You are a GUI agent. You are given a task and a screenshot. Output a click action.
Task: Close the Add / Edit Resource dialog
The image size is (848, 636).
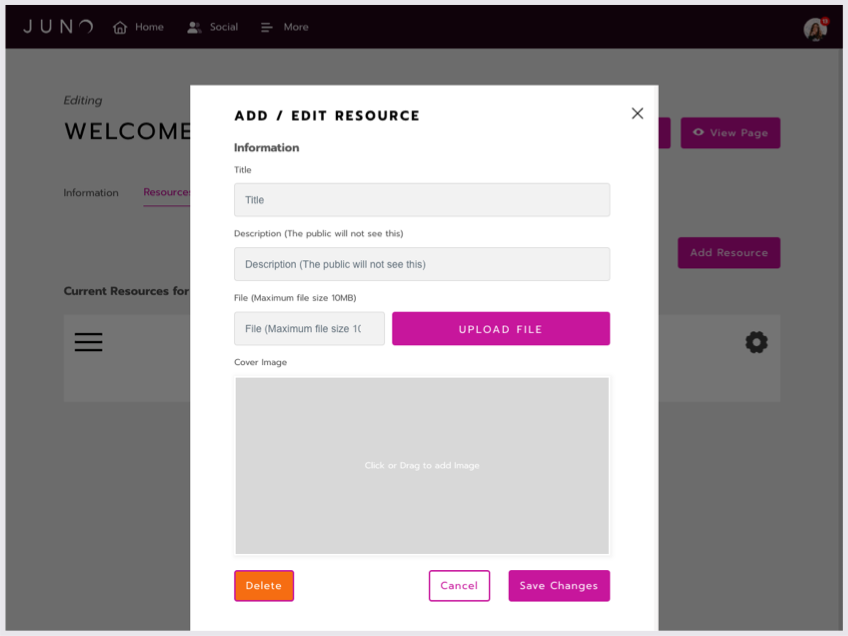(x=637, y=113)
